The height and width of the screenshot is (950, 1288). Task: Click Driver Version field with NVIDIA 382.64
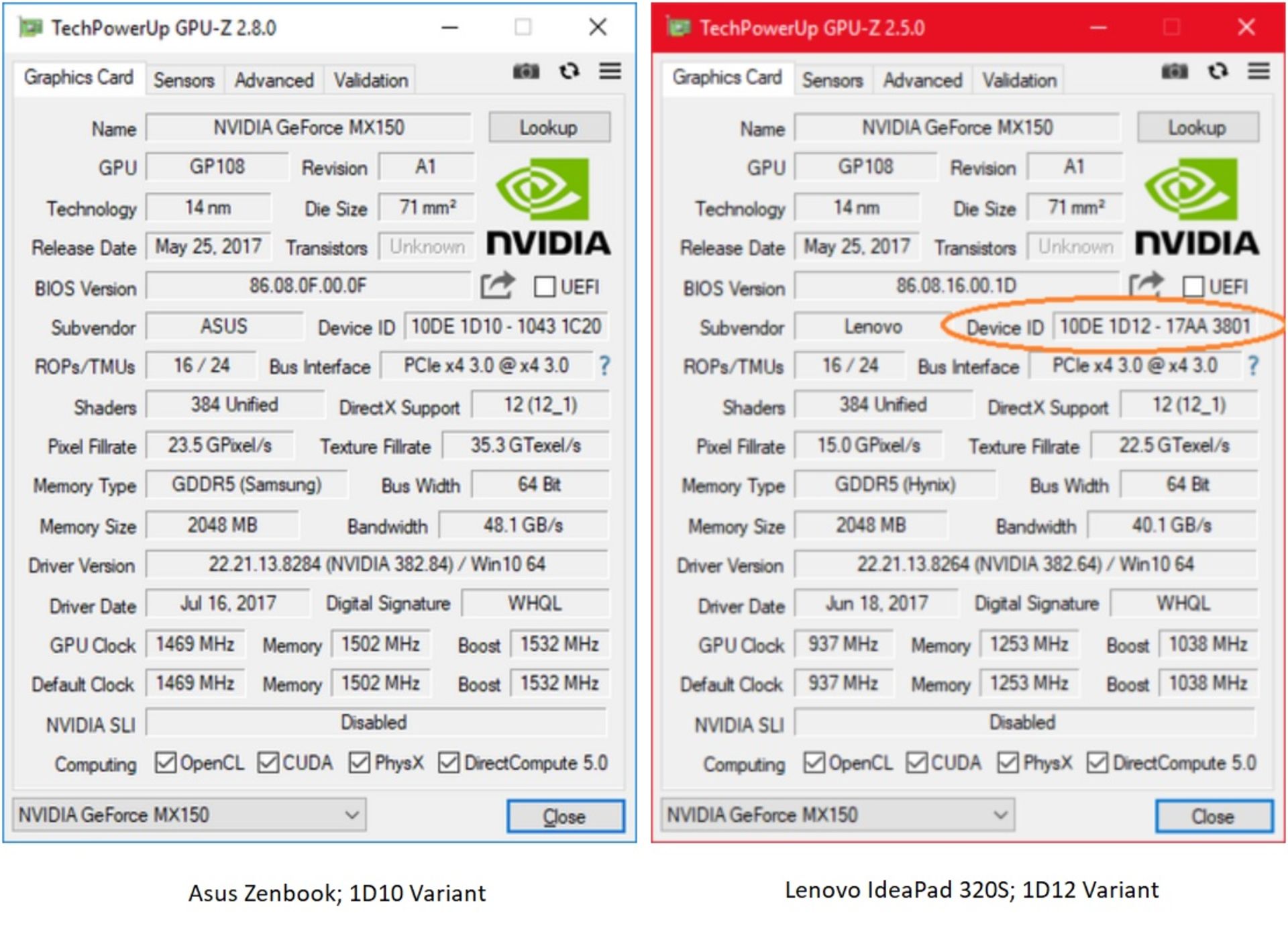[1026, 564]
